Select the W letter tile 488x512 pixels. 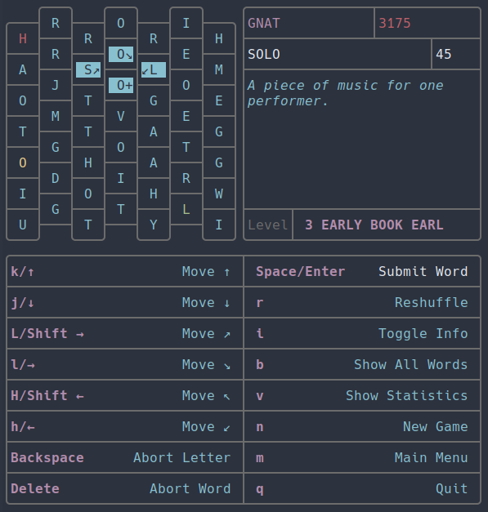pos(219,194)
